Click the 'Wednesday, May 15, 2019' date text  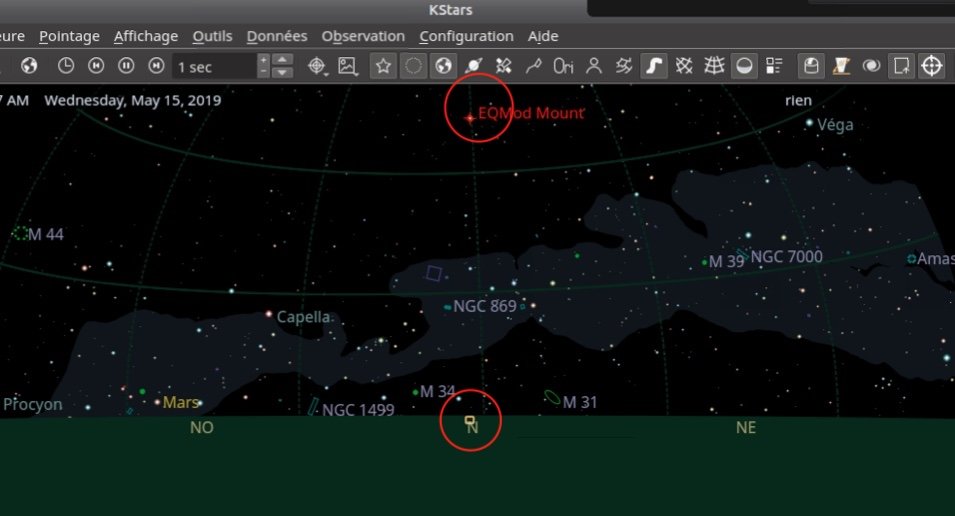click(x=133, y=101)
